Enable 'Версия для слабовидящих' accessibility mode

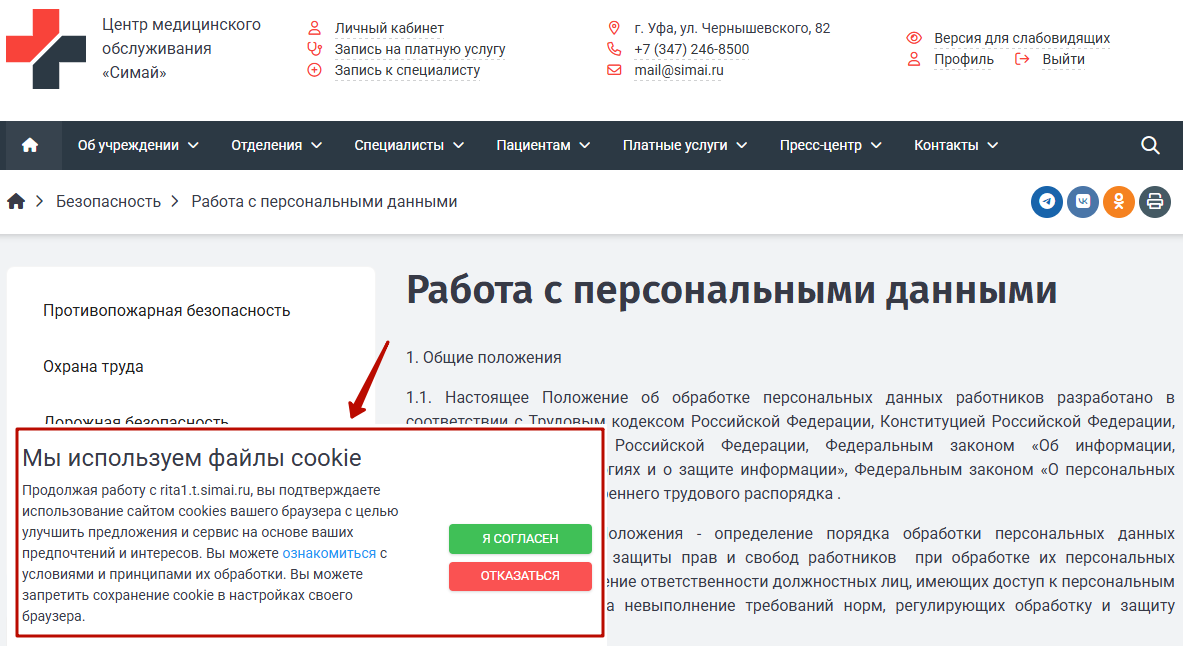(x=1021, y=38)
